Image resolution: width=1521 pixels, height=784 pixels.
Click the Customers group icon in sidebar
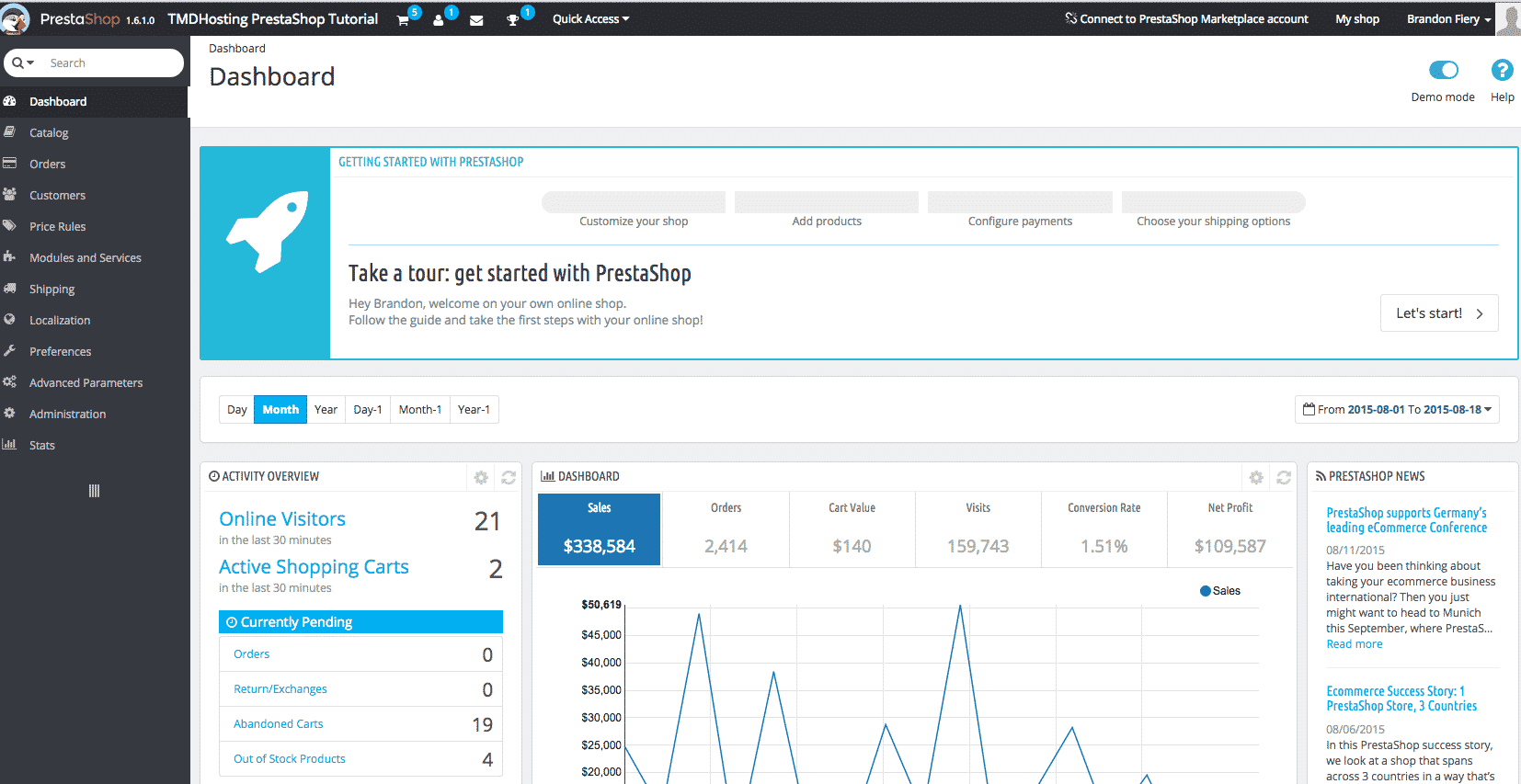point(9,195)
